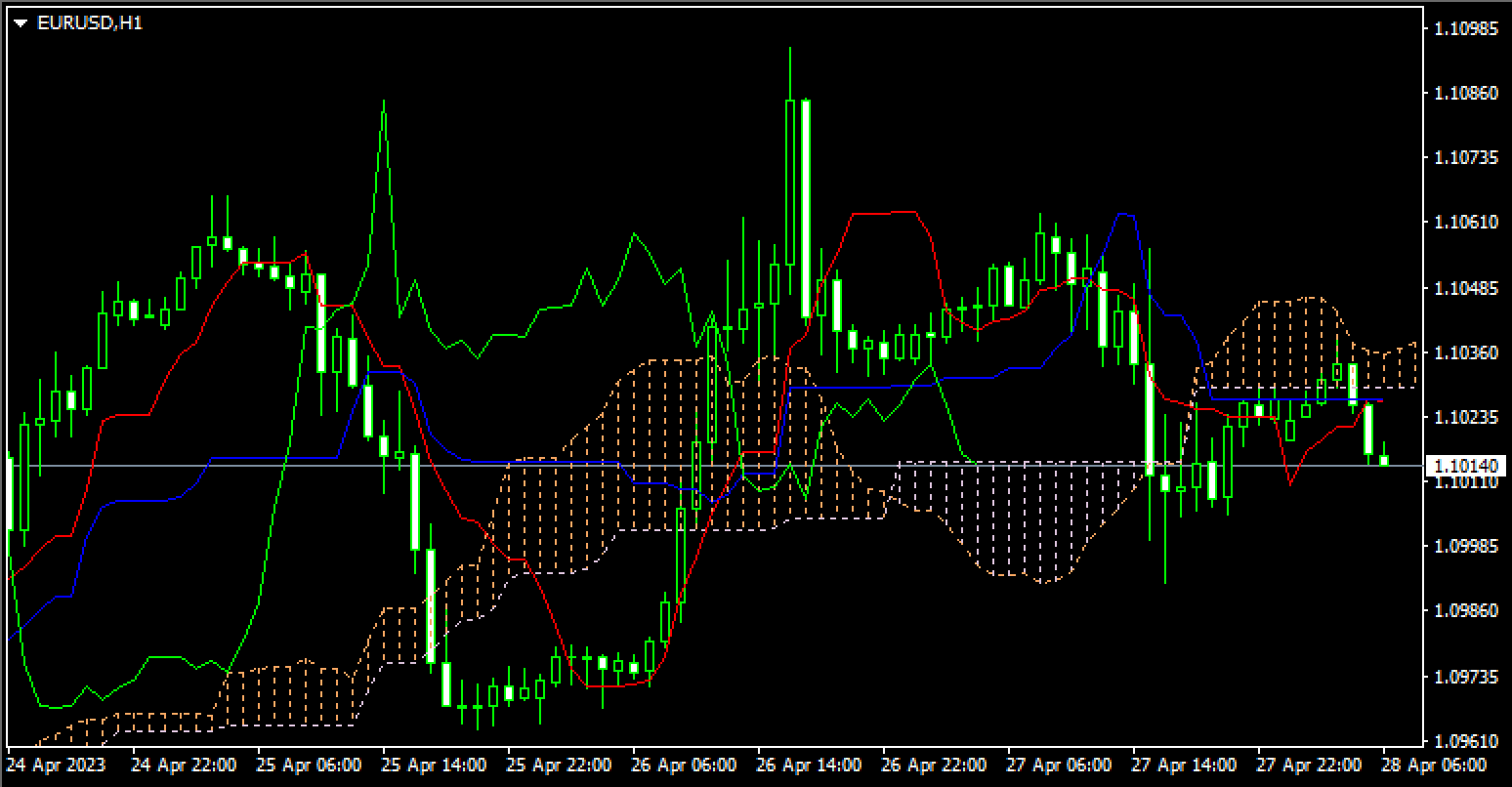Select the 27 Apr 22:00 time label
The image size is (1512, 787).
click(x=1309, y=765)
